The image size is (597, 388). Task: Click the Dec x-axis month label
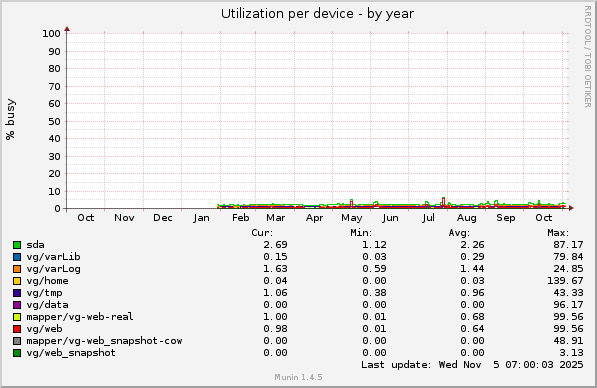(x=163, y=218)
